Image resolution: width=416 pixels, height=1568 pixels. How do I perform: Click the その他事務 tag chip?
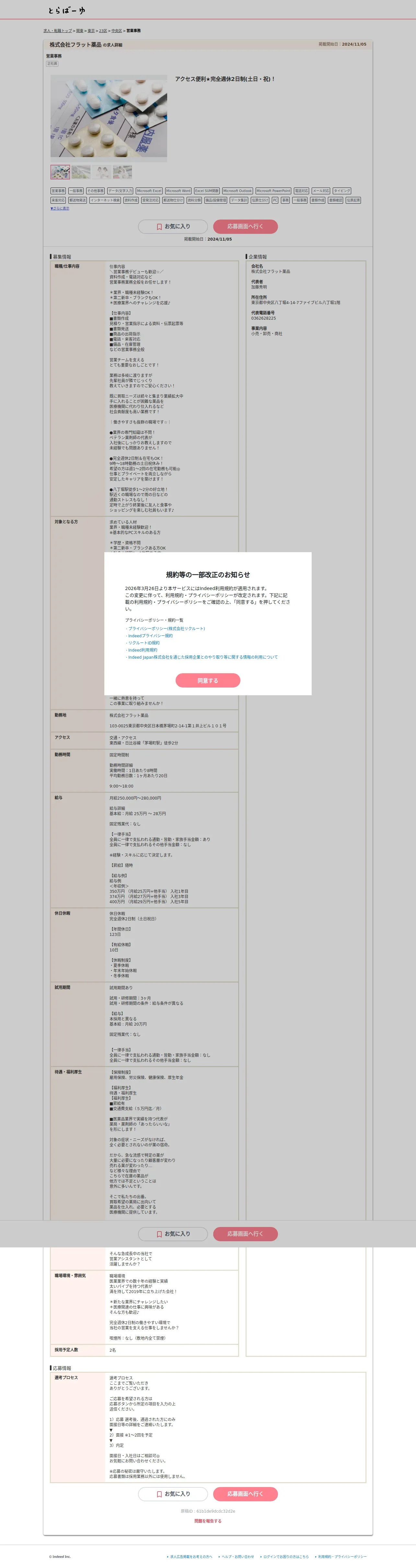[x=96, y=191]
